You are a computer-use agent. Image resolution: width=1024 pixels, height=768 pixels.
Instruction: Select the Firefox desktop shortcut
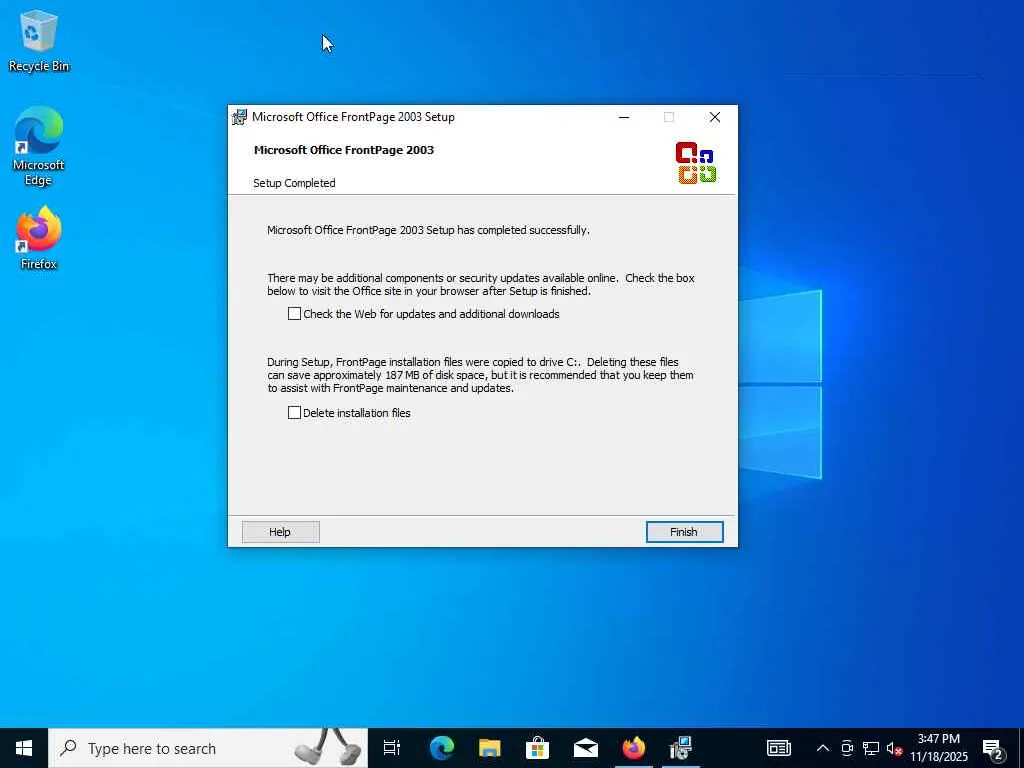[39, 238]
